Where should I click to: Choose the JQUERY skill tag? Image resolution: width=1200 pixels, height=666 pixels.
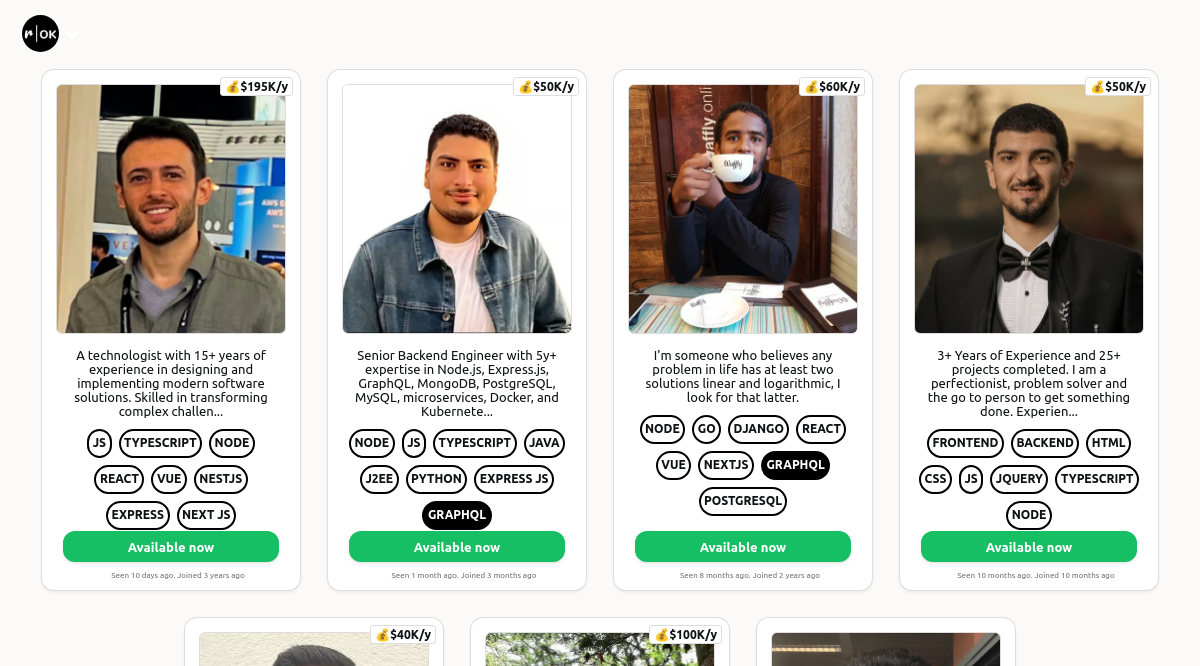[1019, 479]
